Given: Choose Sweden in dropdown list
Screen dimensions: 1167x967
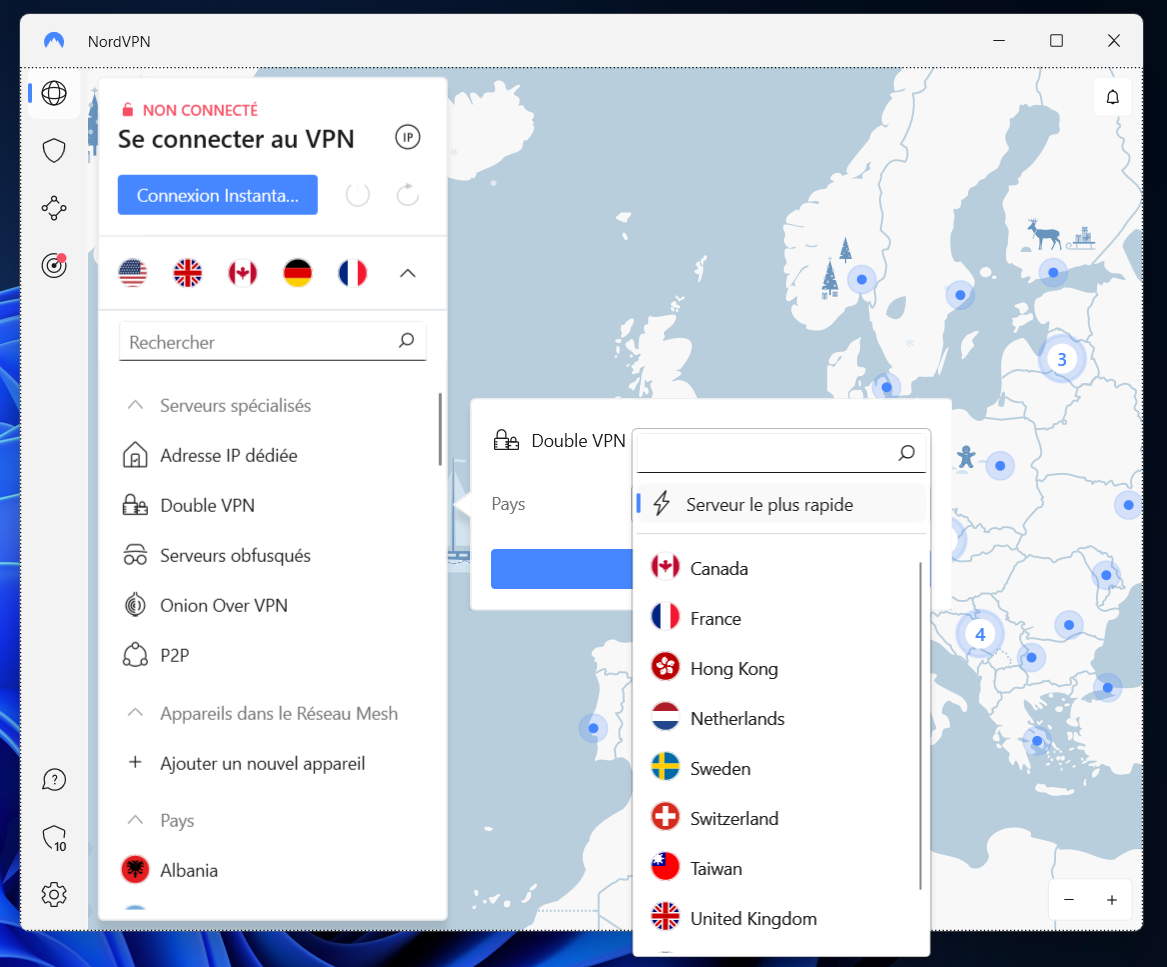Looking at the screenshot, I should coord(781,767).
